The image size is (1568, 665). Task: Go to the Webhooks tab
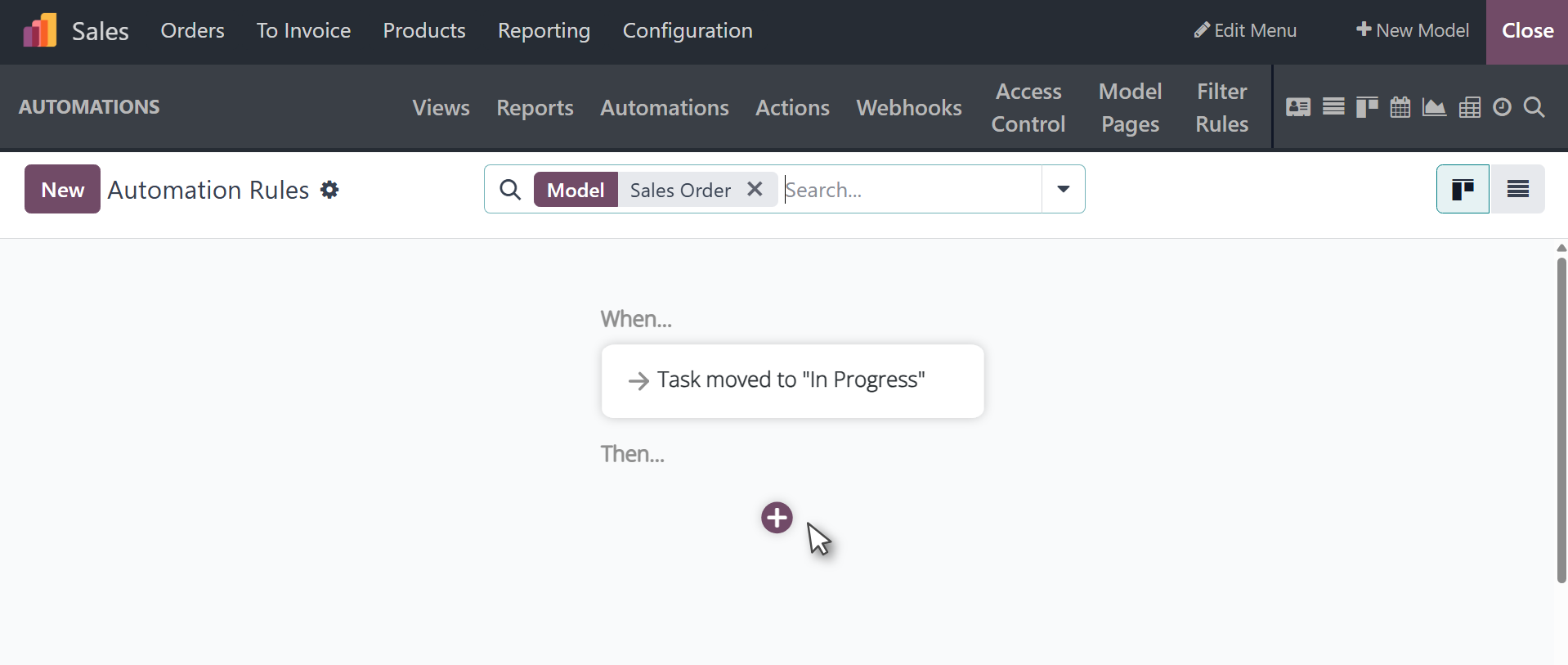pyautogui.click(x=908, y=108)
